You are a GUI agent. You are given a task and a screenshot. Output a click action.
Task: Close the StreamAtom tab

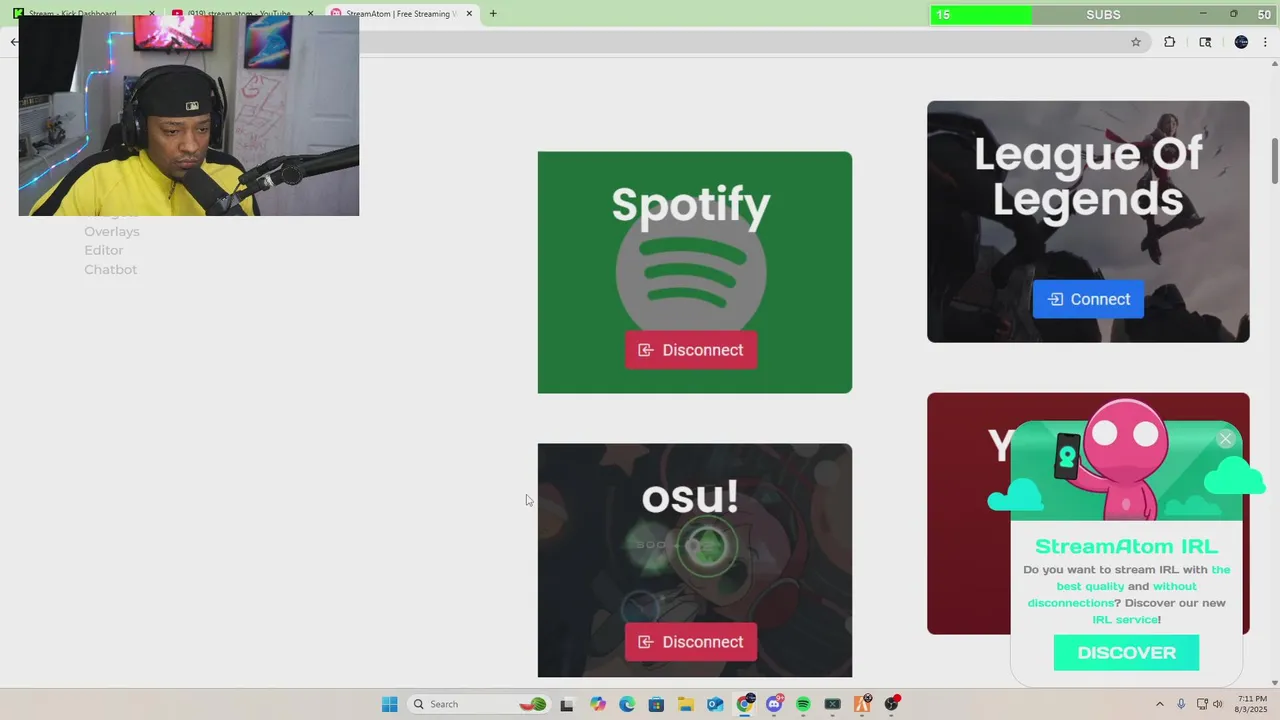point(470,14)
